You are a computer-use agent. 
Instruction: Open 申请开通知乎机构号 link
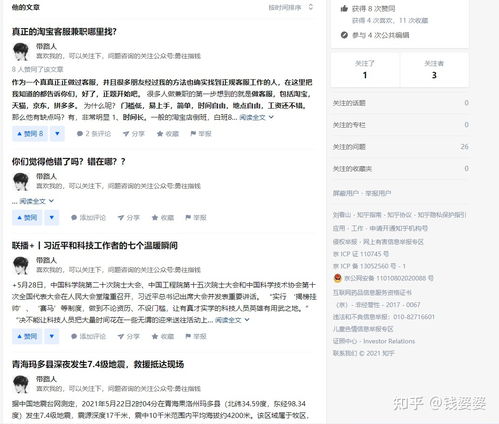pos(399,228)
